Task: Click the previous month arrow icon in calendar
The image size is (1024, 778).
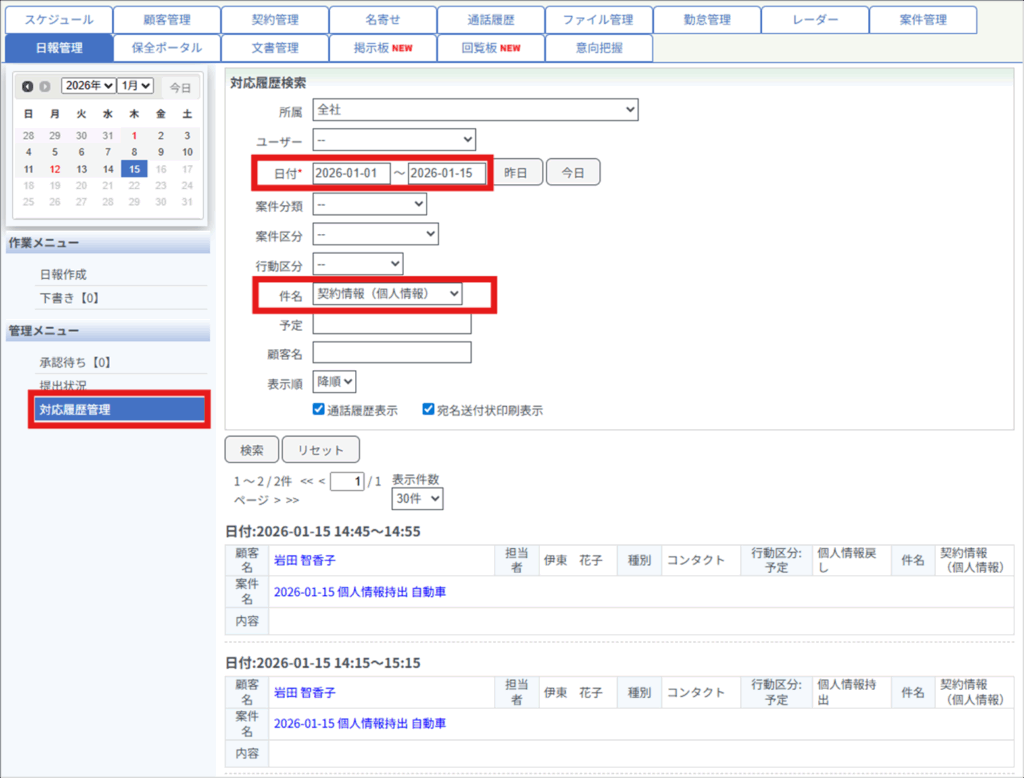Action: [x=27, y=88]
